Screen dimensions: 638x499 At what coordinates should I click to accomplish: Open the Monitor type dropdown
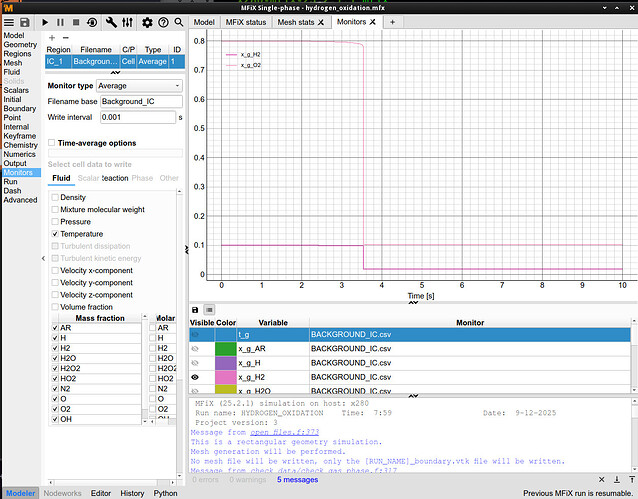[x=140, y=86]
